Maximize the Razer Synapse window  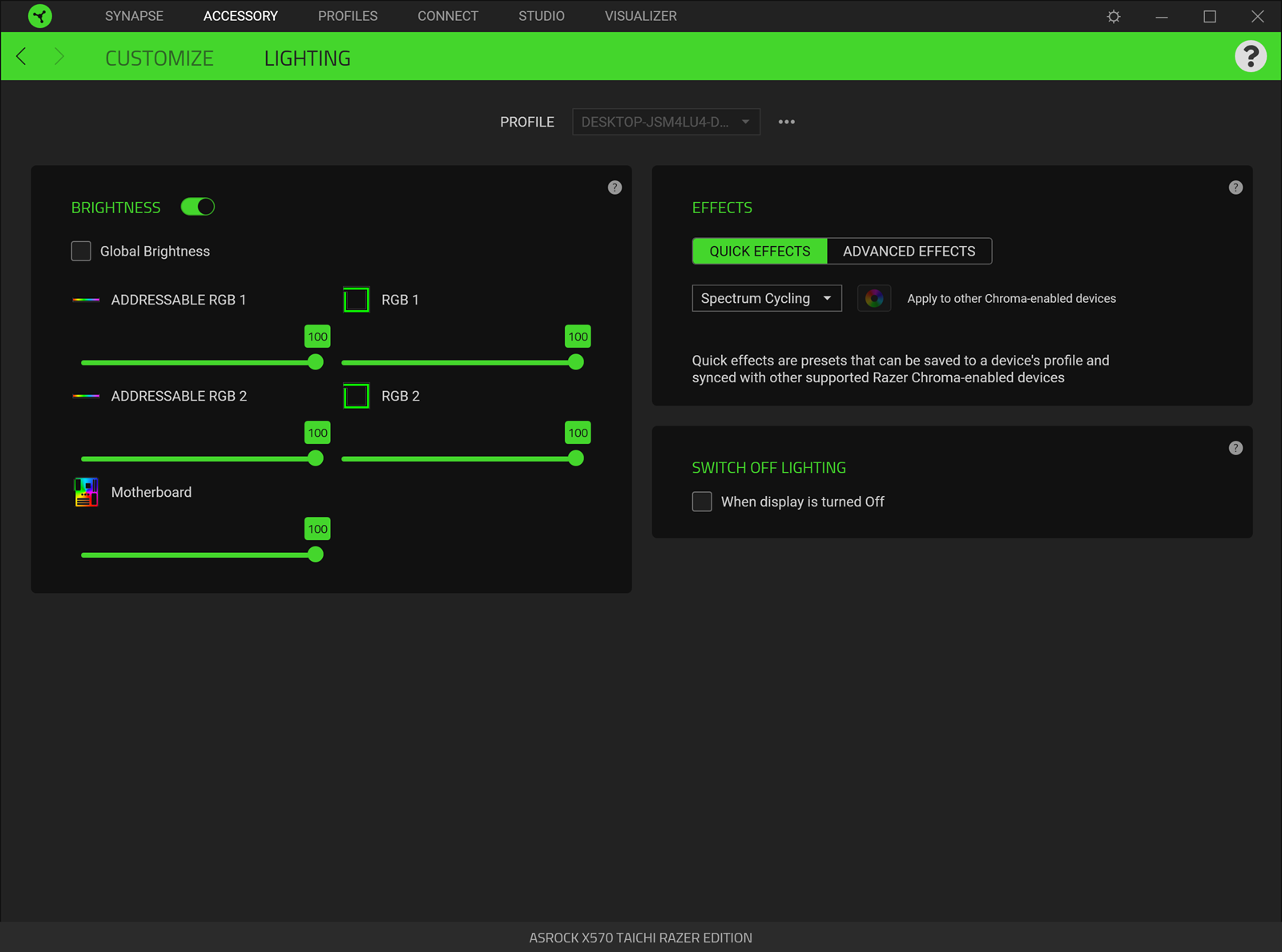click(1210, 16)
